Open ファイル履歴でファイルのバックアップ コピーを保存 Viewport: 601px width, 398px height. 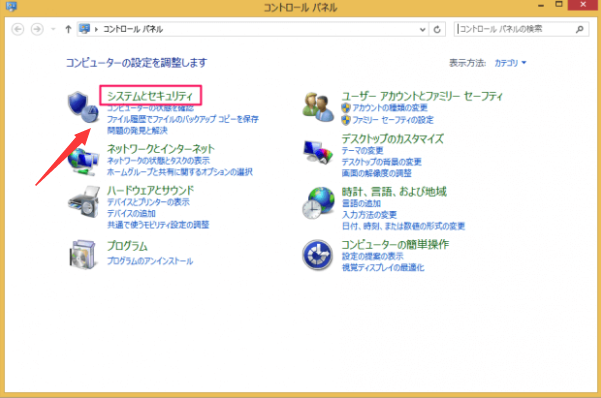click(183, 119)
